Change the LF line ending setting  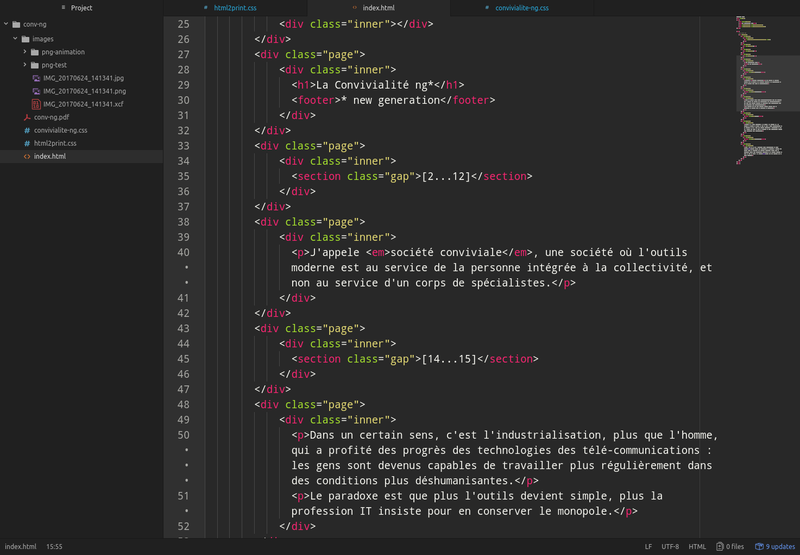(x=648, y=546)
